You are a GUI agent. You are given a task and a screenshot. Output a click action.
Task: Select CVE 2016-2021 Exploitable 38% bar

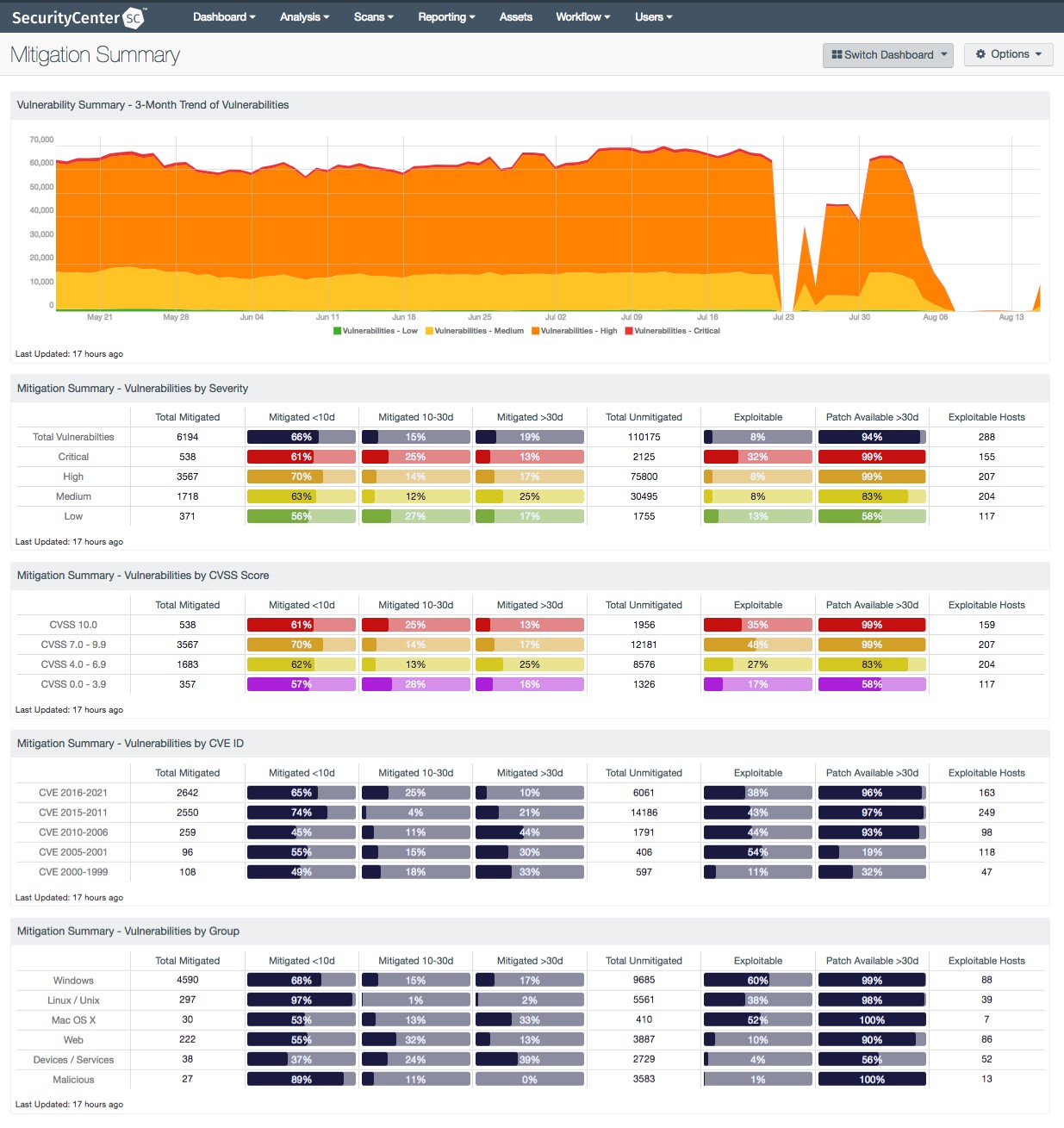click(x=758, y=793)
